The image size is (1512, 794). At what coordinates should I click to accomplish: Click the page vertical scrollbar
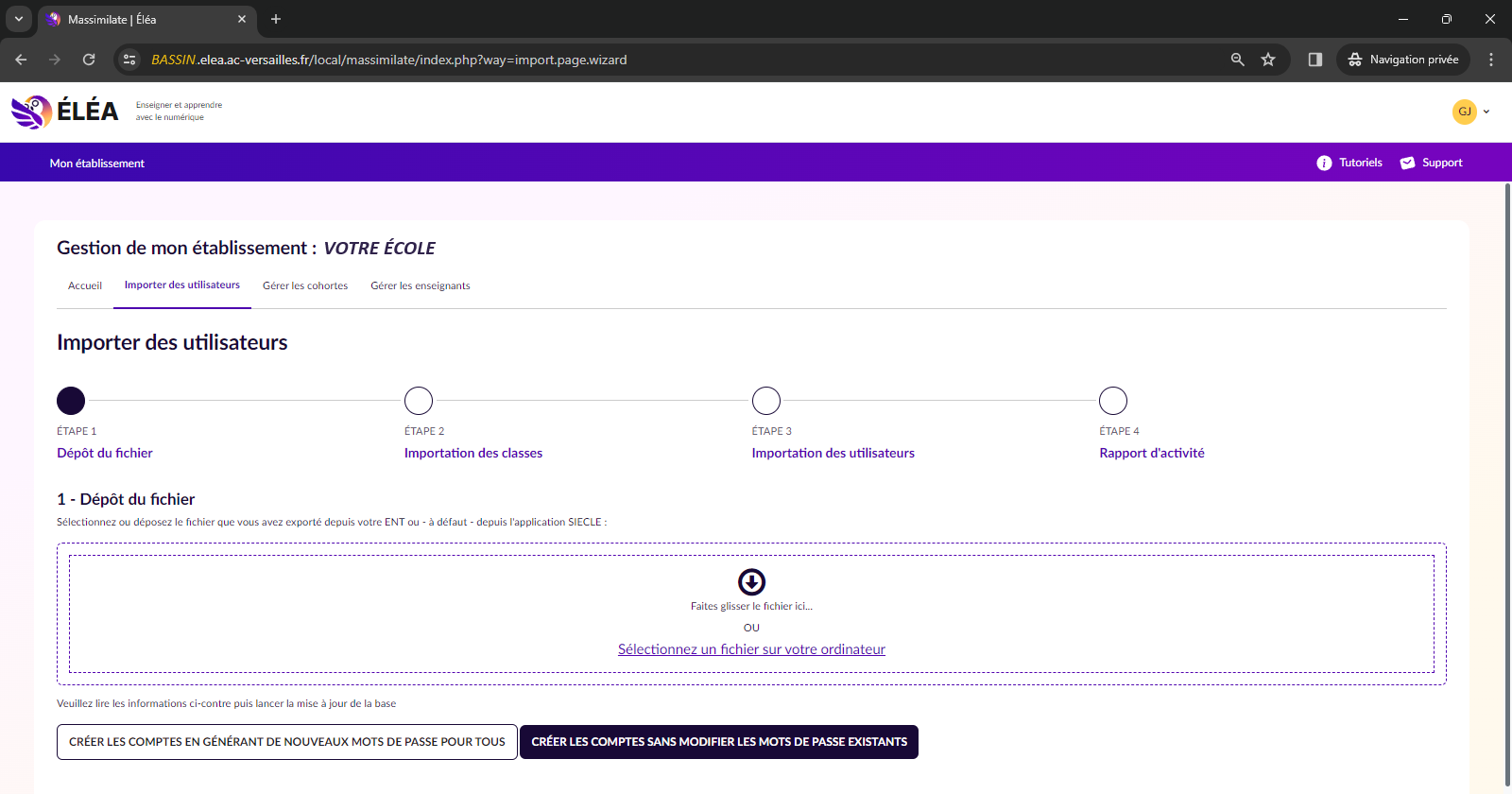click(1507, 484)
